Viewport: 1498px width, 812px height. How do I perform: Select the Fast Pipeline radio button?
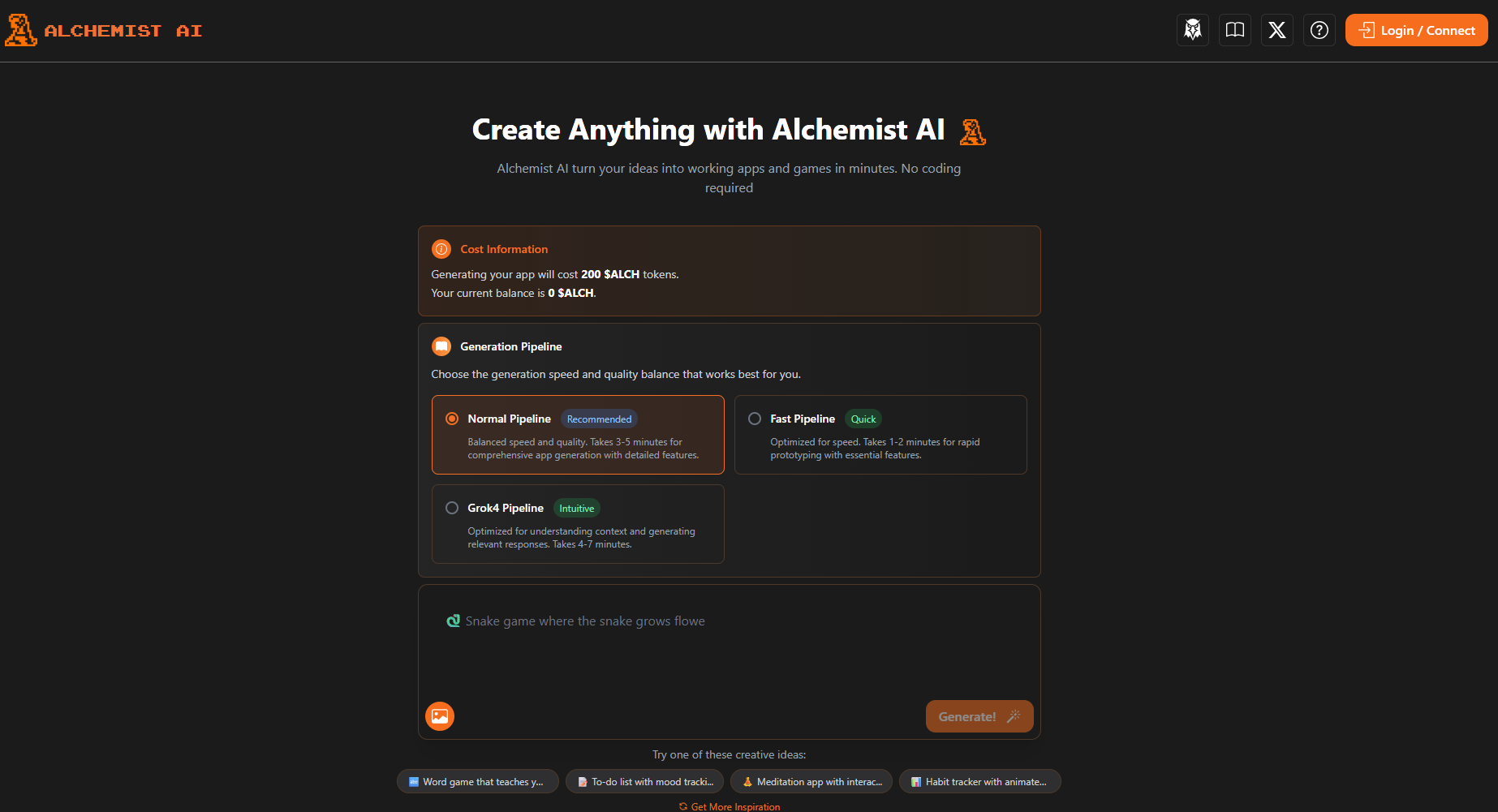pos(755,419)
